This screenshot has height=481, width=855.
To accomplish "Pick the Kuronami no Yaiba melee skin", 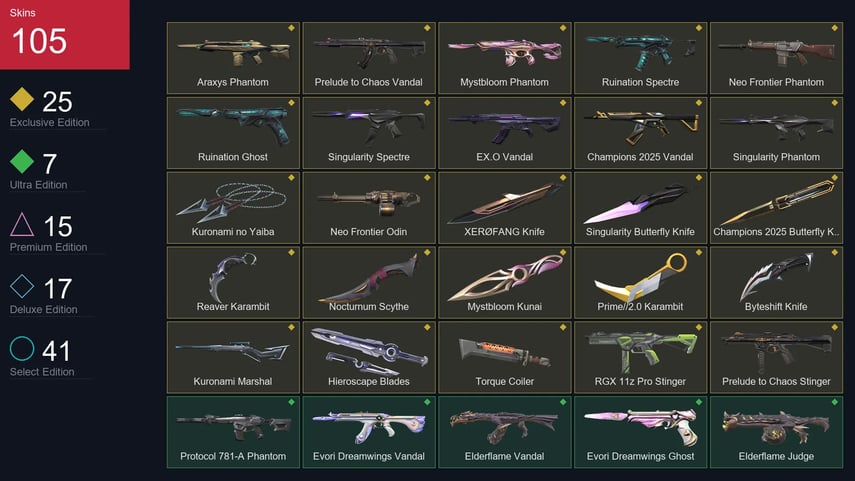I will click(233, 207).
